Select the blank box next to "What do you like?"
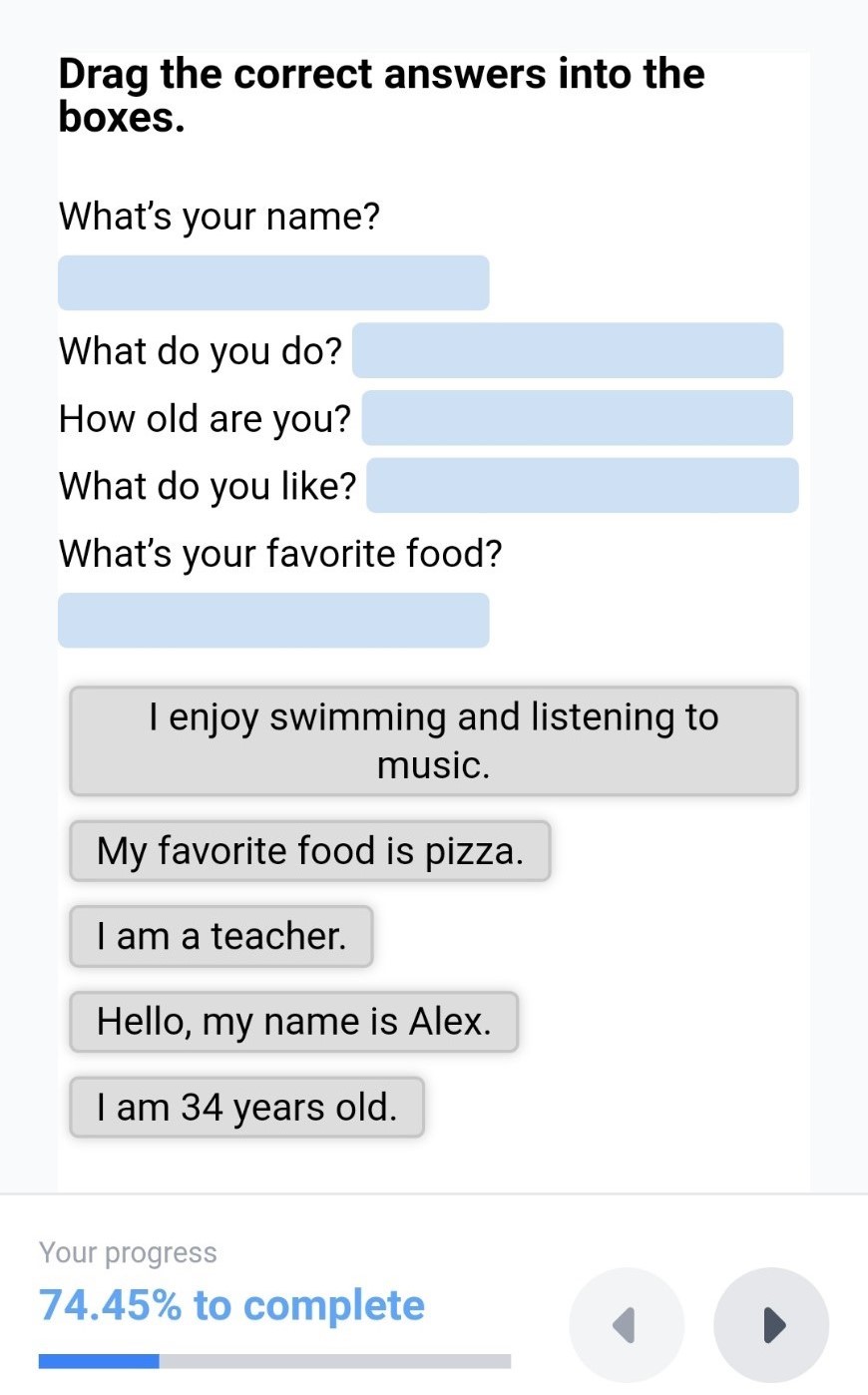868x1395 pixels. click(x=583, y=486)
